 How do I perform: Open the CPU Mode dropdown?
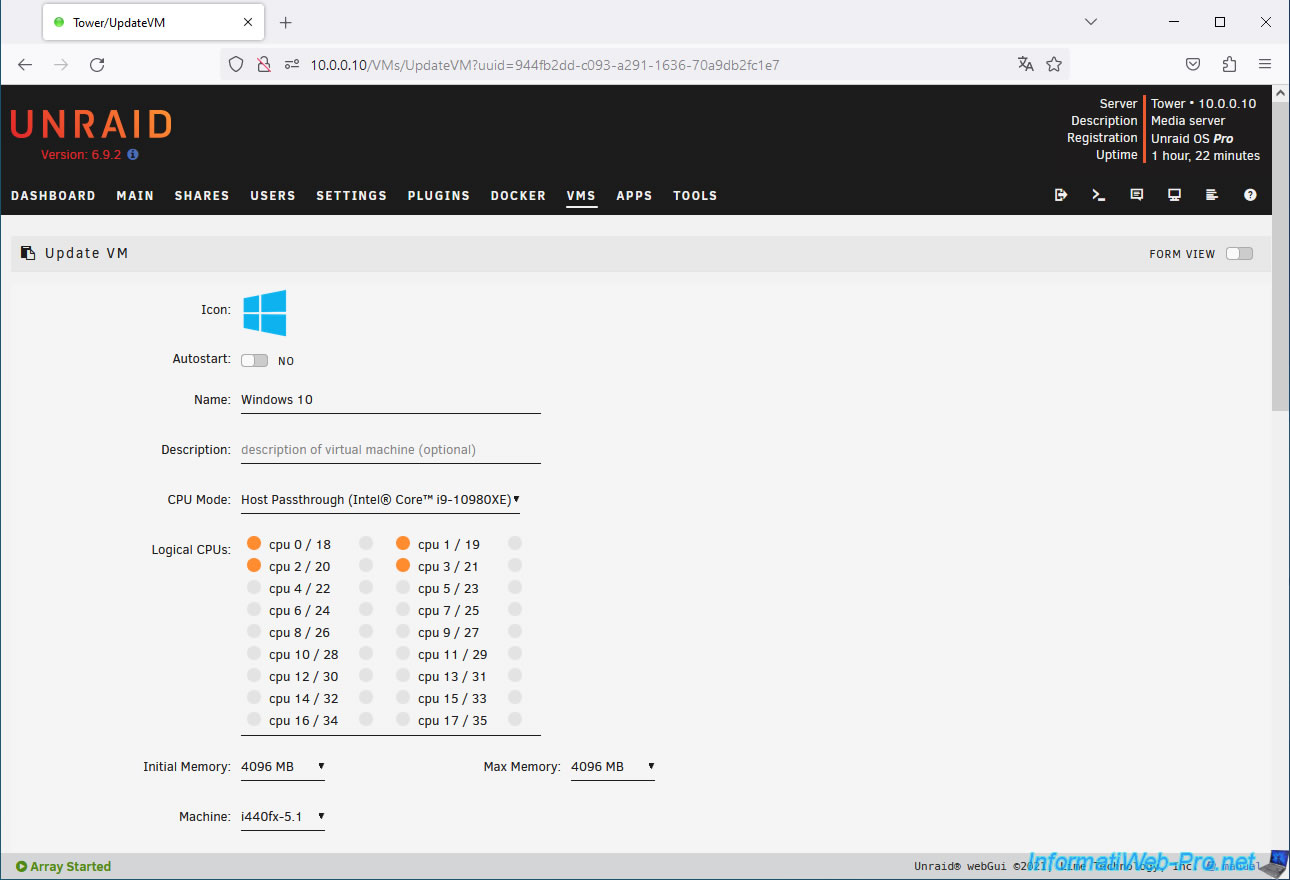coord(380,500)
